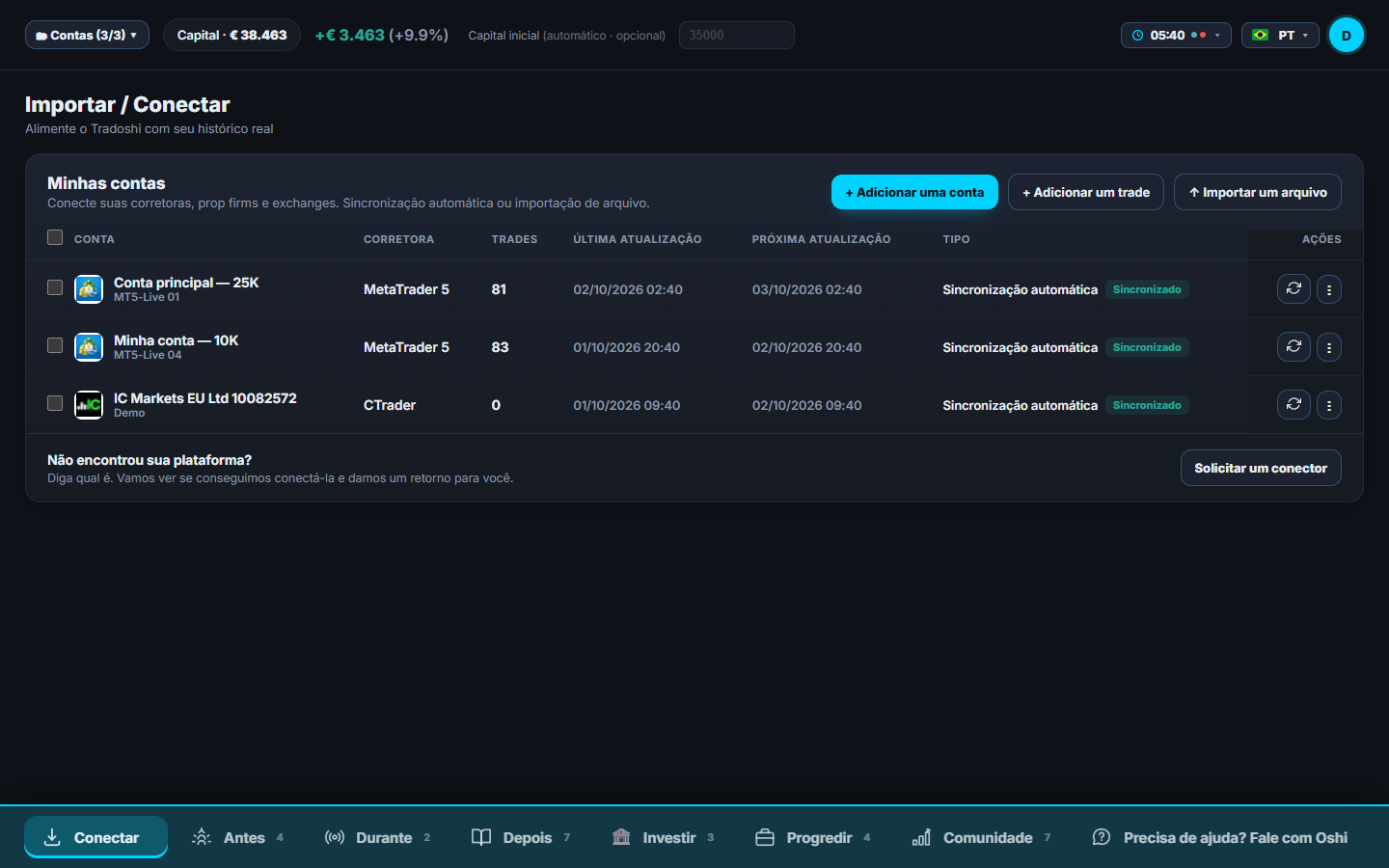Image resolution: width=1389 pixels, height=868 pixels.
Task: Focus the Capital inicial input field
Action: coord(737,35)
